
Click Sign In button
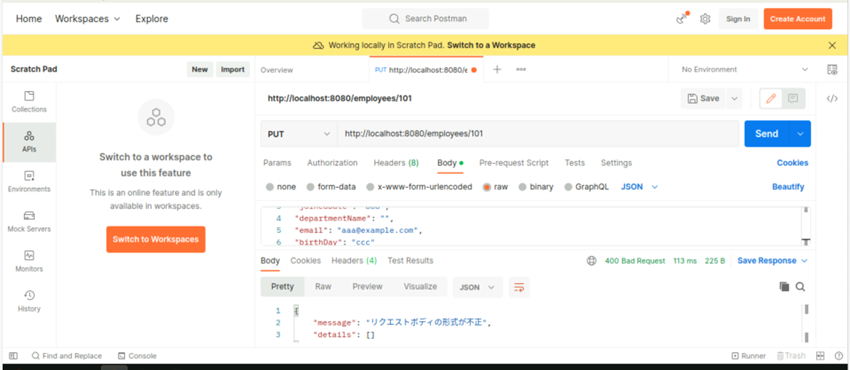pyautogui.click(x=738, y=19)
